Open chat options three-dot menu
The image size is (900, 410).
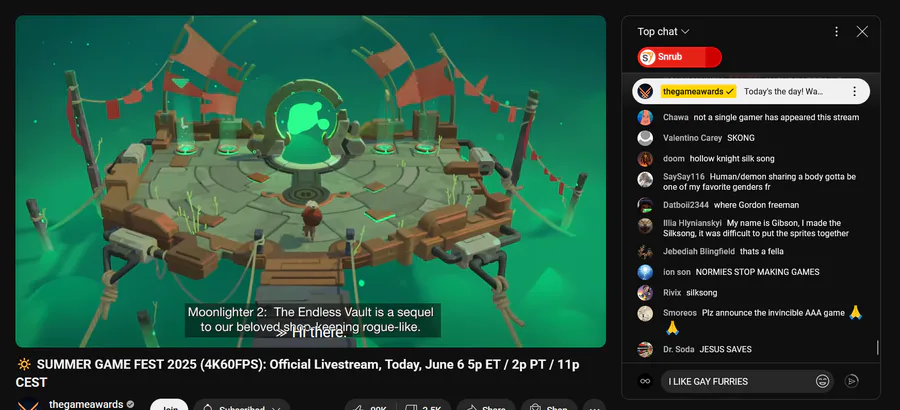(836, 32)
